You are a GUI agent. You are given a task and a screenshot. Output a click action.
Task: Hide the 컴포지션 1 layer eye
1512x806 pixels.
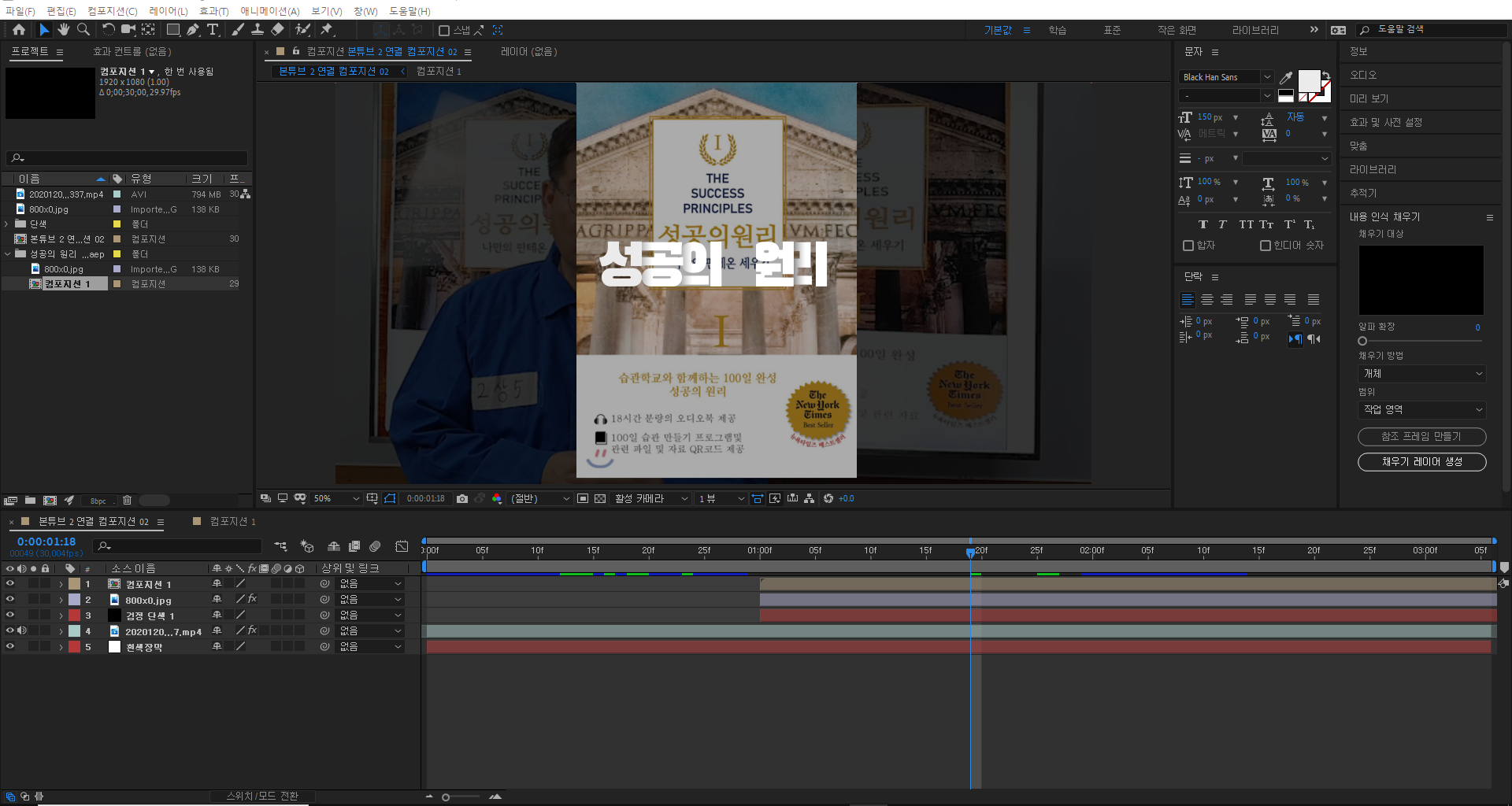click(10, 584)
